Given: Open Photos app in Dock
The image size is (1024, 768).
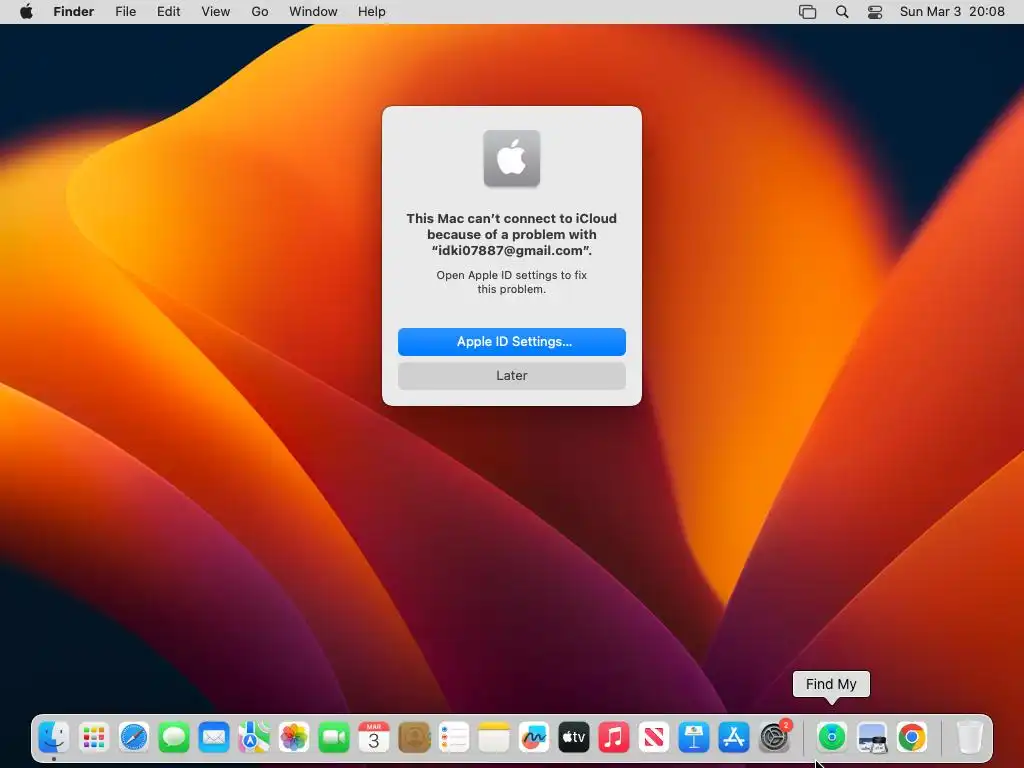Looking at the screenshot, I should [x=294, y=737].
